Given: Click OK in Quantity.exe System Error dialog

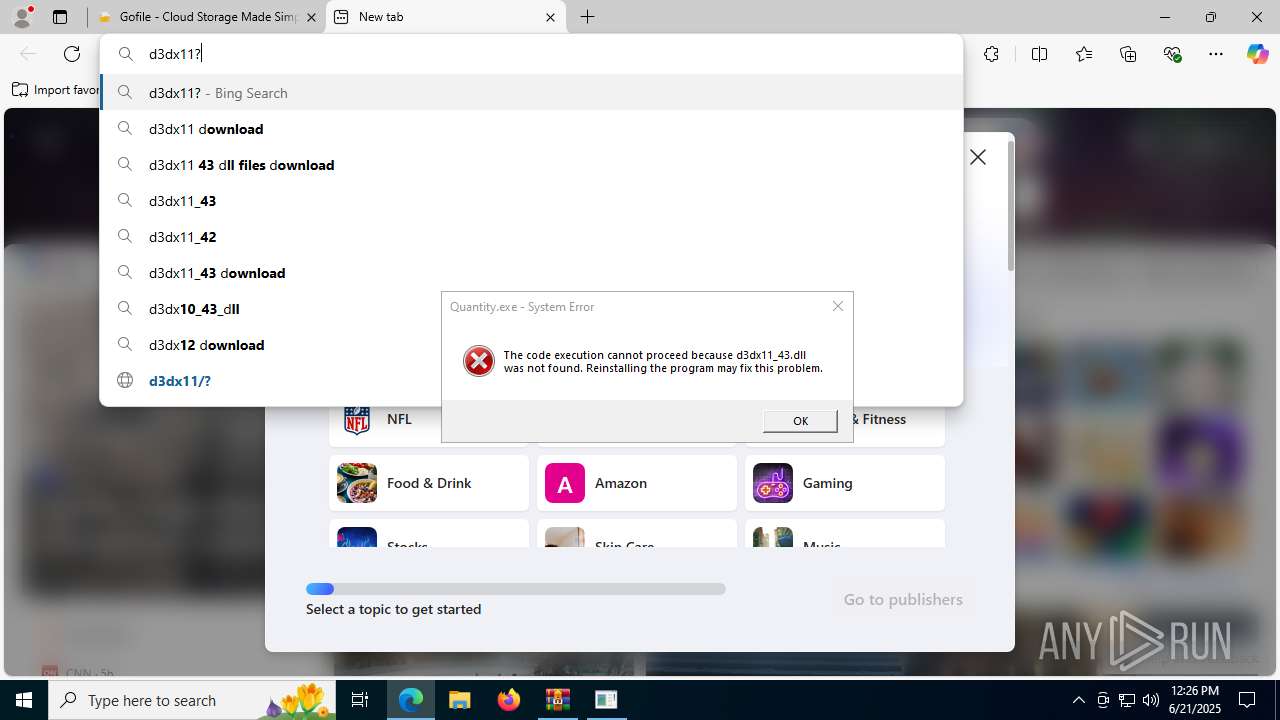Looking at the screenshot, I should point(800,421).
